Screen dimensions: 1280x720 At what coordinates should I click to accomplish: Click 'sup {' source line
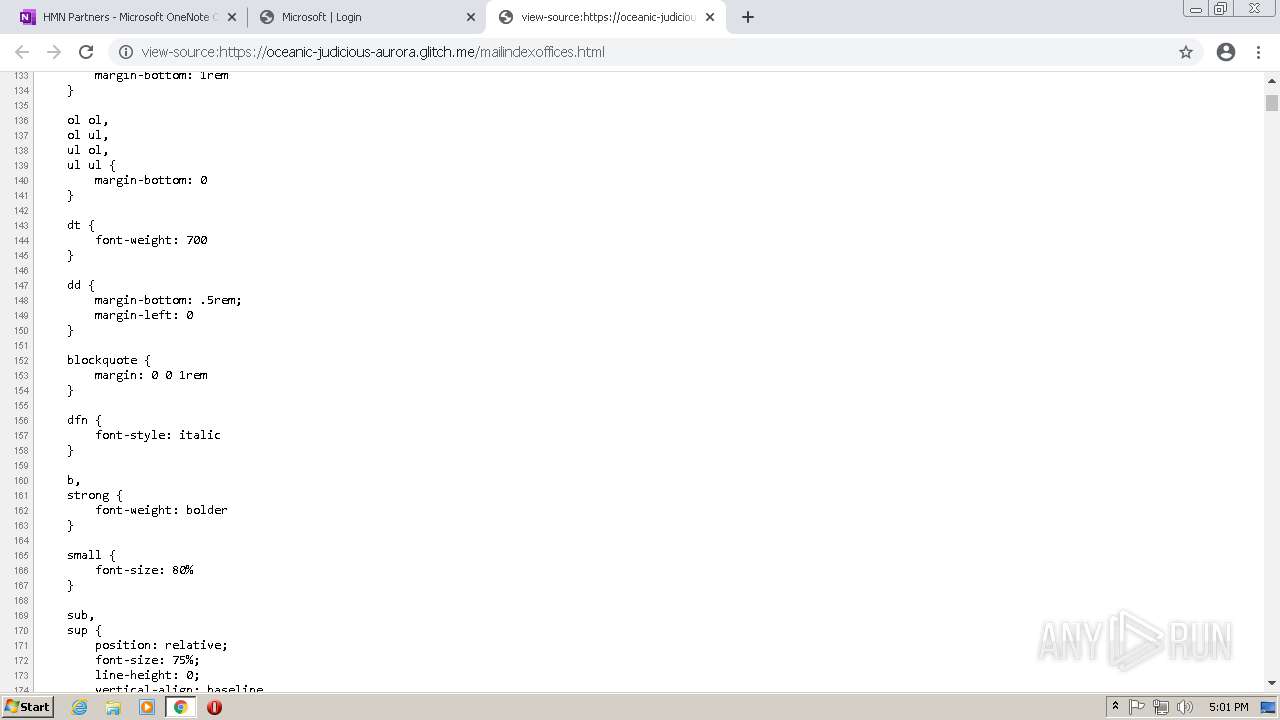pyautogui.click(x=84, y=630)
